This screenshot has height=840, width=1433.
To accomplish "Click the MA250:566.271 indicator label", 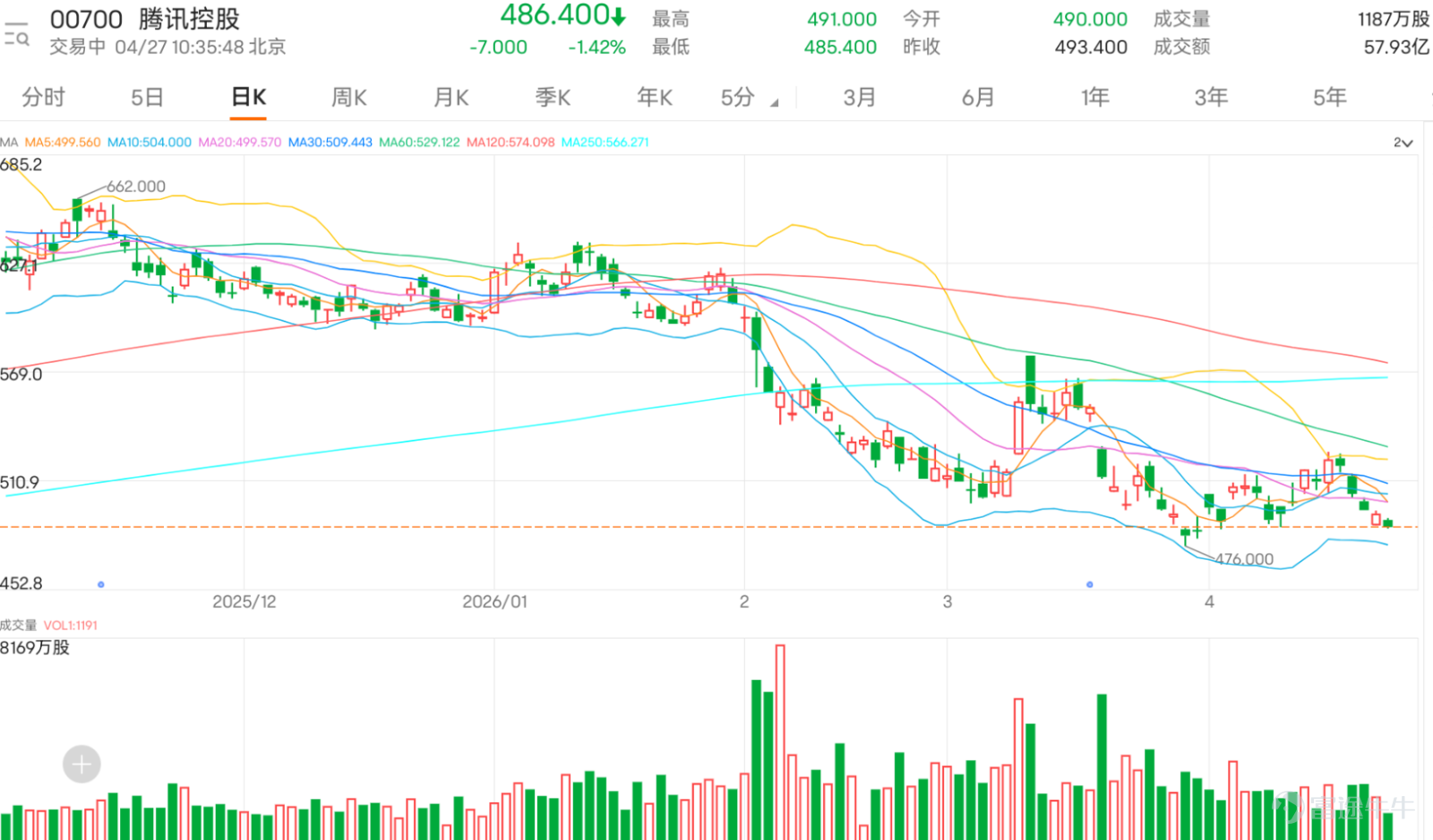I will click(605, 142).
